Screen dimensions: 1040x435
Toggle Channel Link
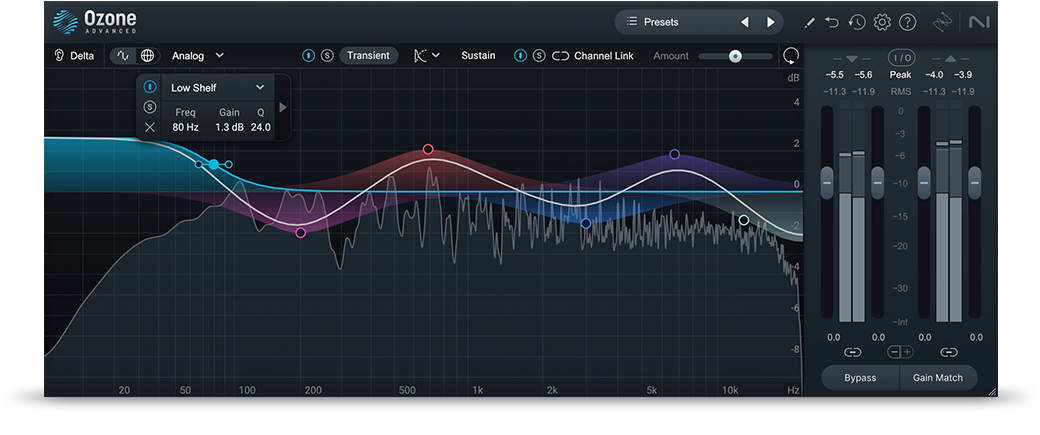pyautogui.click(x=592, y=56)
